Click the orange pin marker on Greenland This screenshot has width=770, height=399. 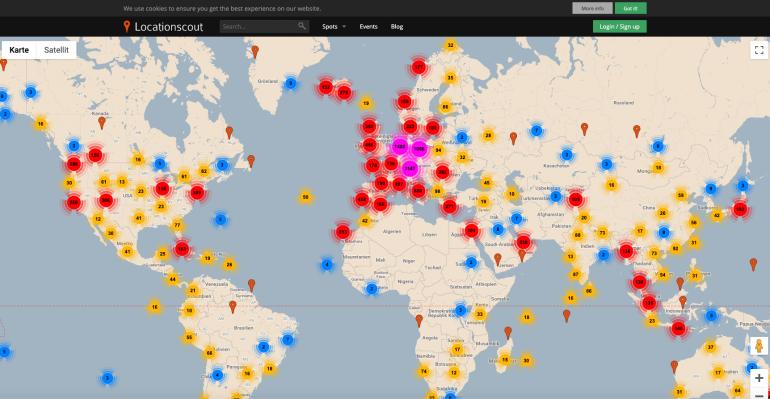pos(255,51)
